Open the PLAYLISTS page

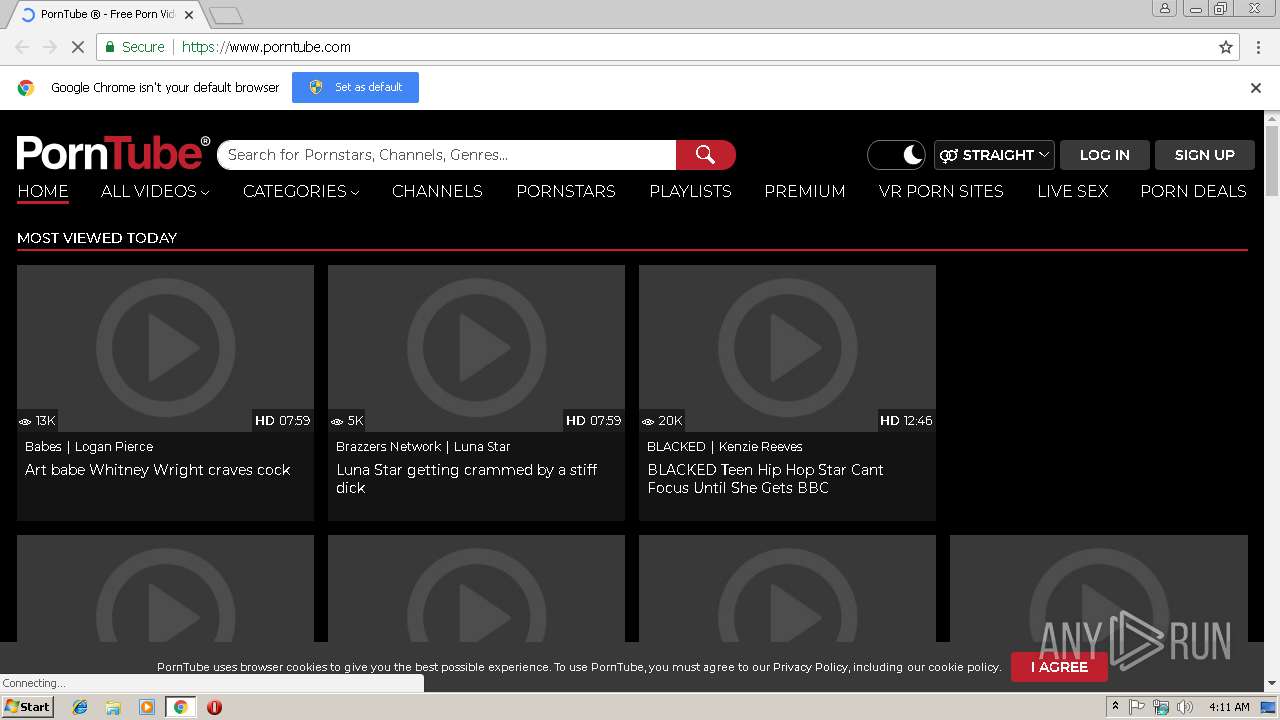[690, 191]
